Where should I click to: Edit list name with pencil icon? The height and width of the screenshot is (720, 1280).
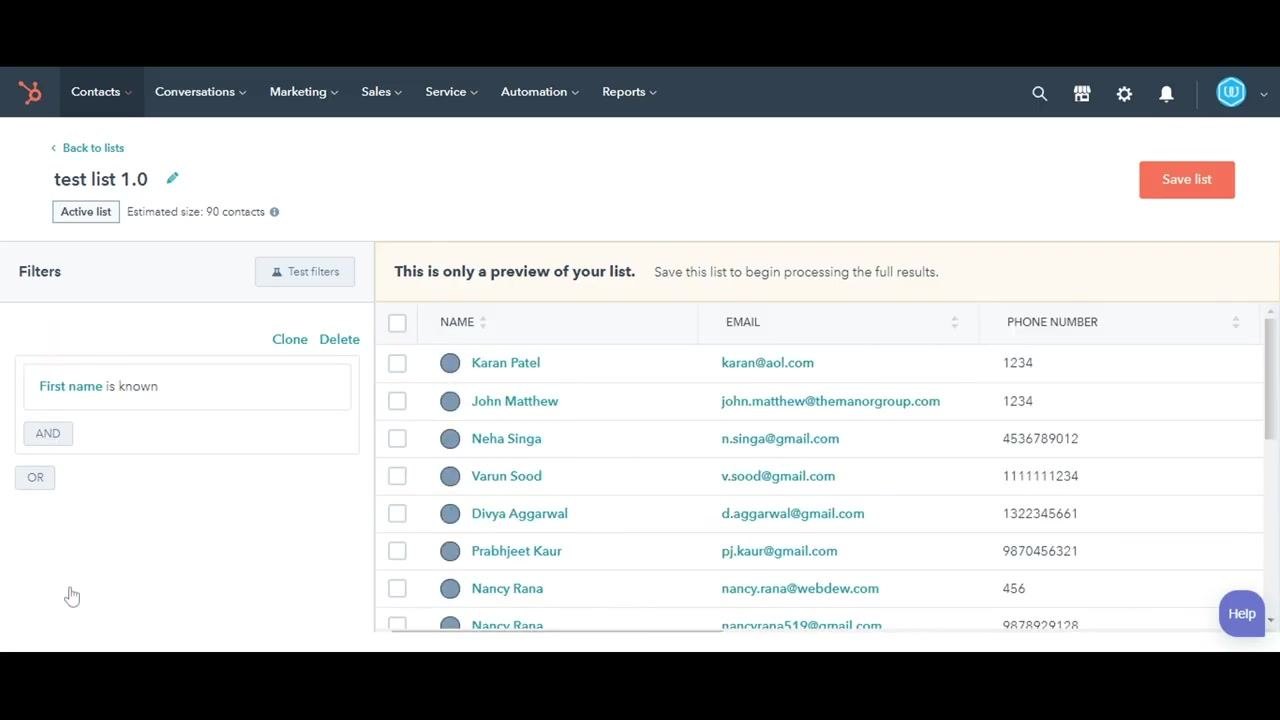tap(172, 178)
